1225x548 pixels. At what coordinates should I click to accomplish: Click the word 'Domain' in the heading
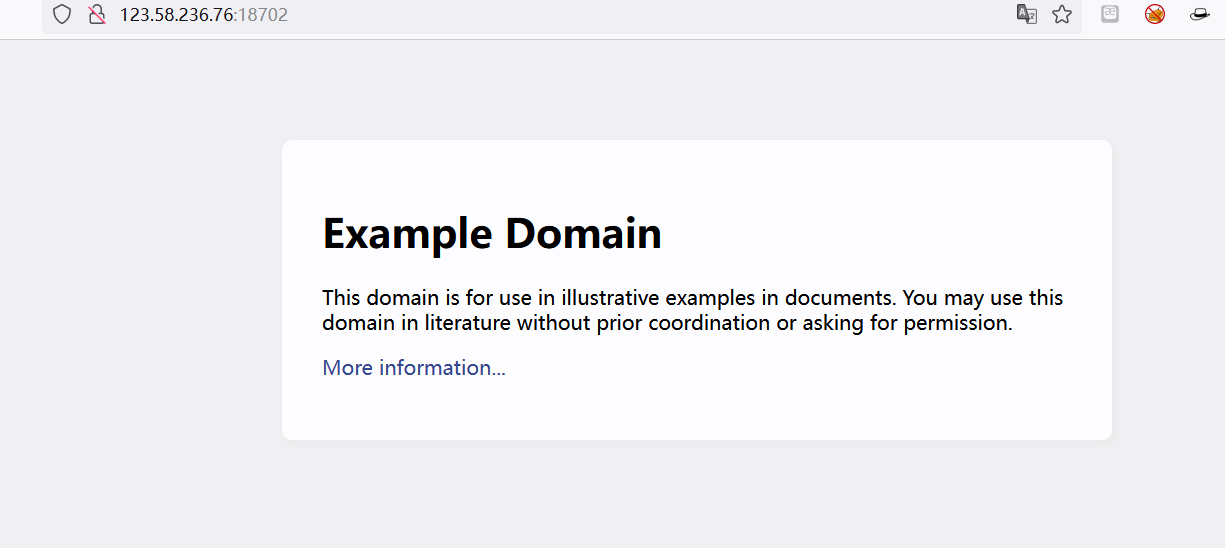point(583,234)
